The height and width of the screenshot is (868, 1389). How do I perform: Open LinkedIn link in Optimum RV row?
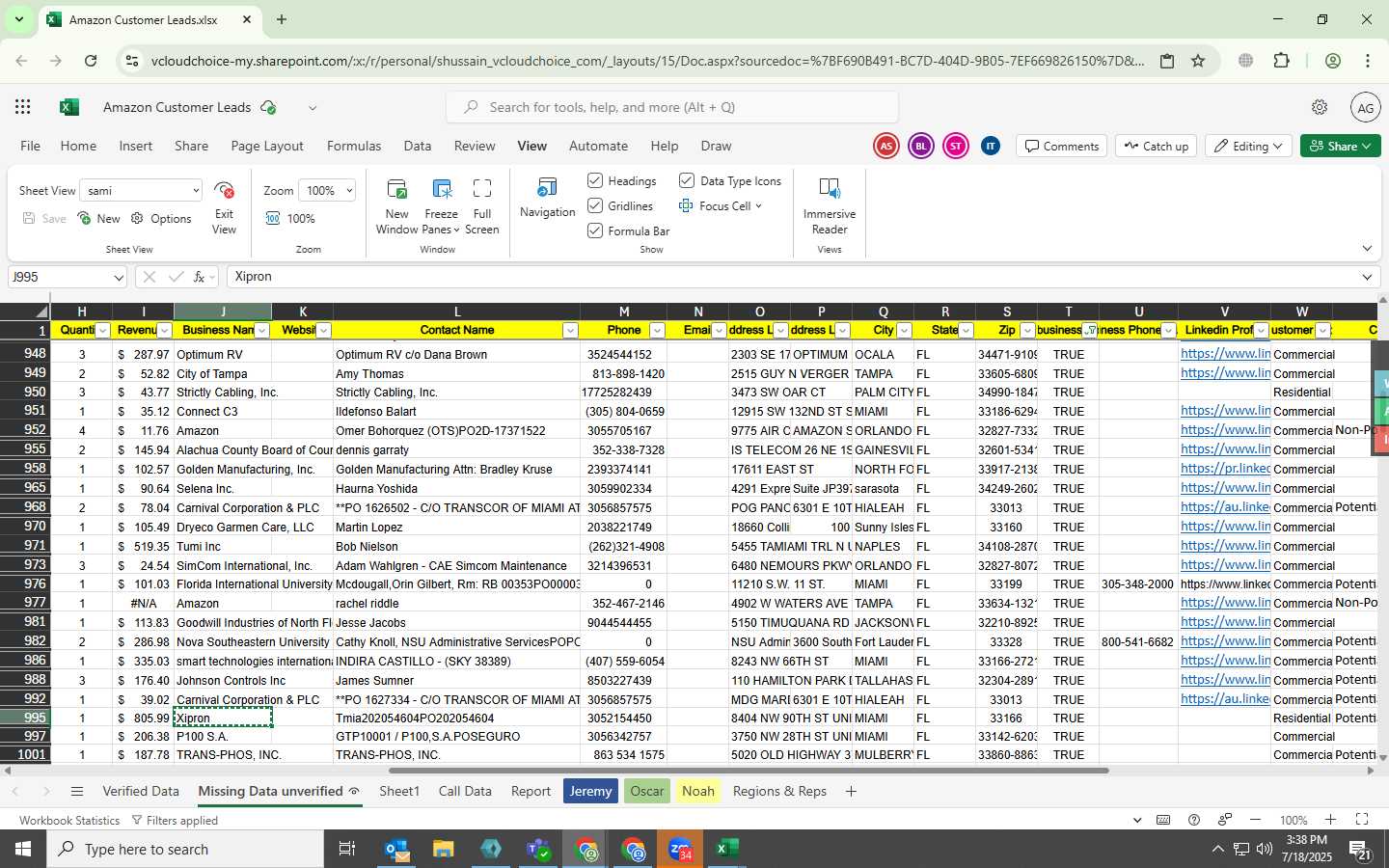1225,354
